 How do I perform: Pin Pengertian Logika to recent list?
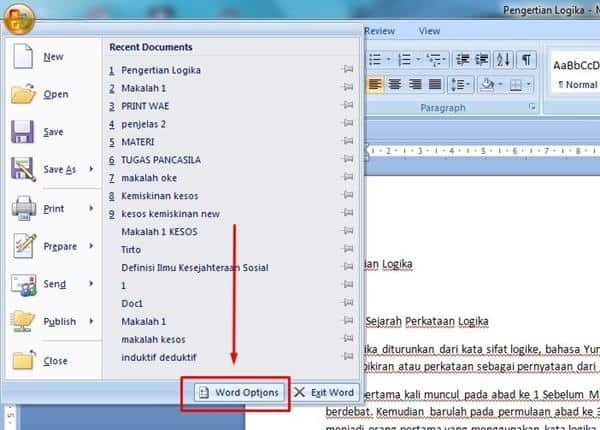(347, 69)
